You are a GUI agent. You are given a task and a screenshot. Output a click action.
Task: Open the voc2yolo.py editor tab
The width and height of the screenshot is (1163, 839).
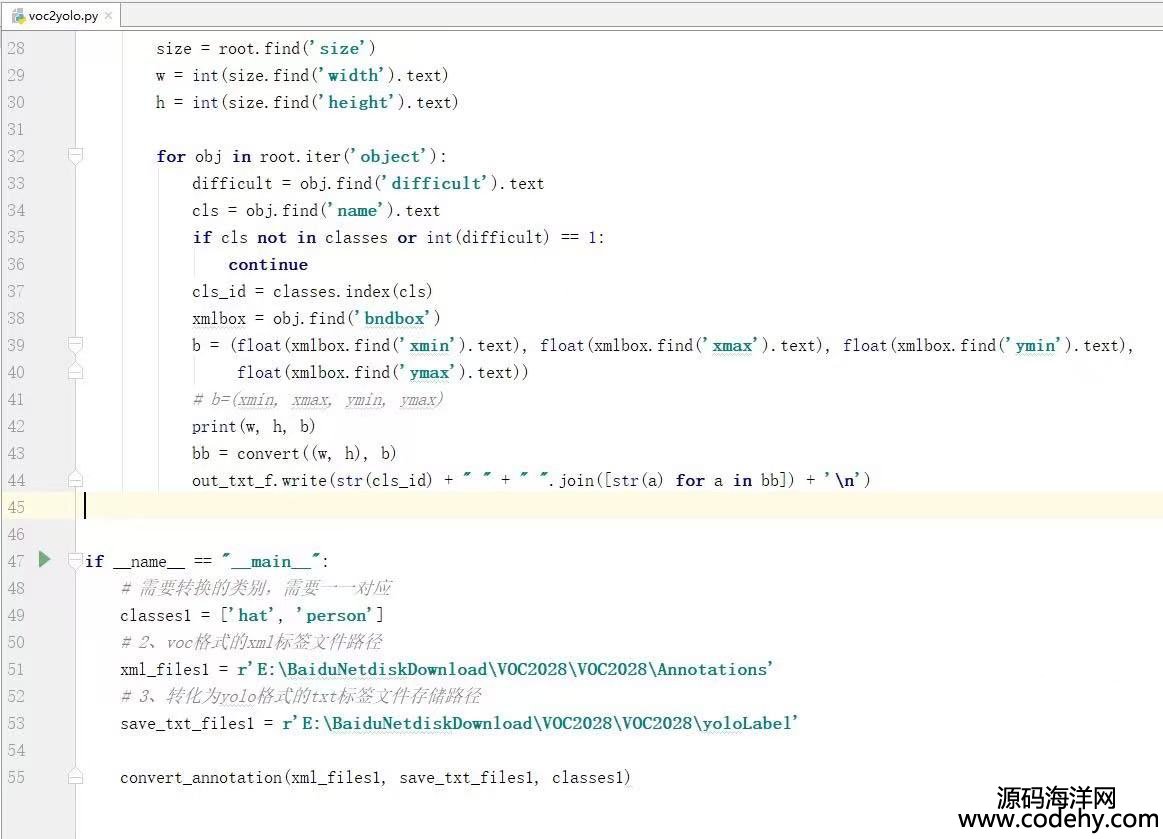(62, 16)
